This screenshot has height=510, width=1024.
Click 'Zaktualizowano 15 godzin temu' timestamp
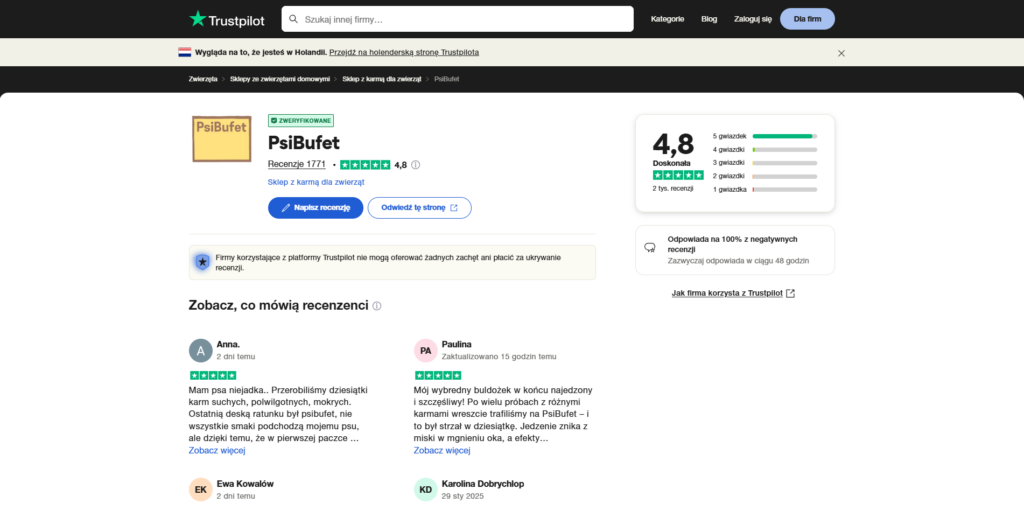(x=499, y=357)
